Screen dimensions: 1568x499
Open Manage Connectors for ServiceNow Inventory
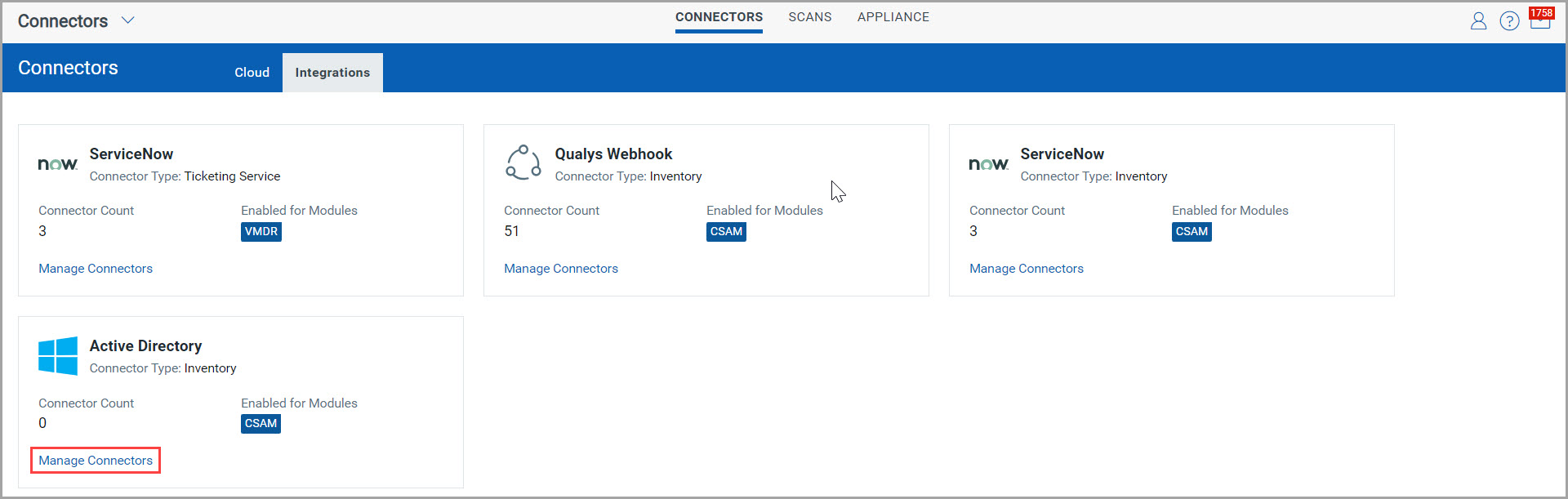(x=1027, y=269)
